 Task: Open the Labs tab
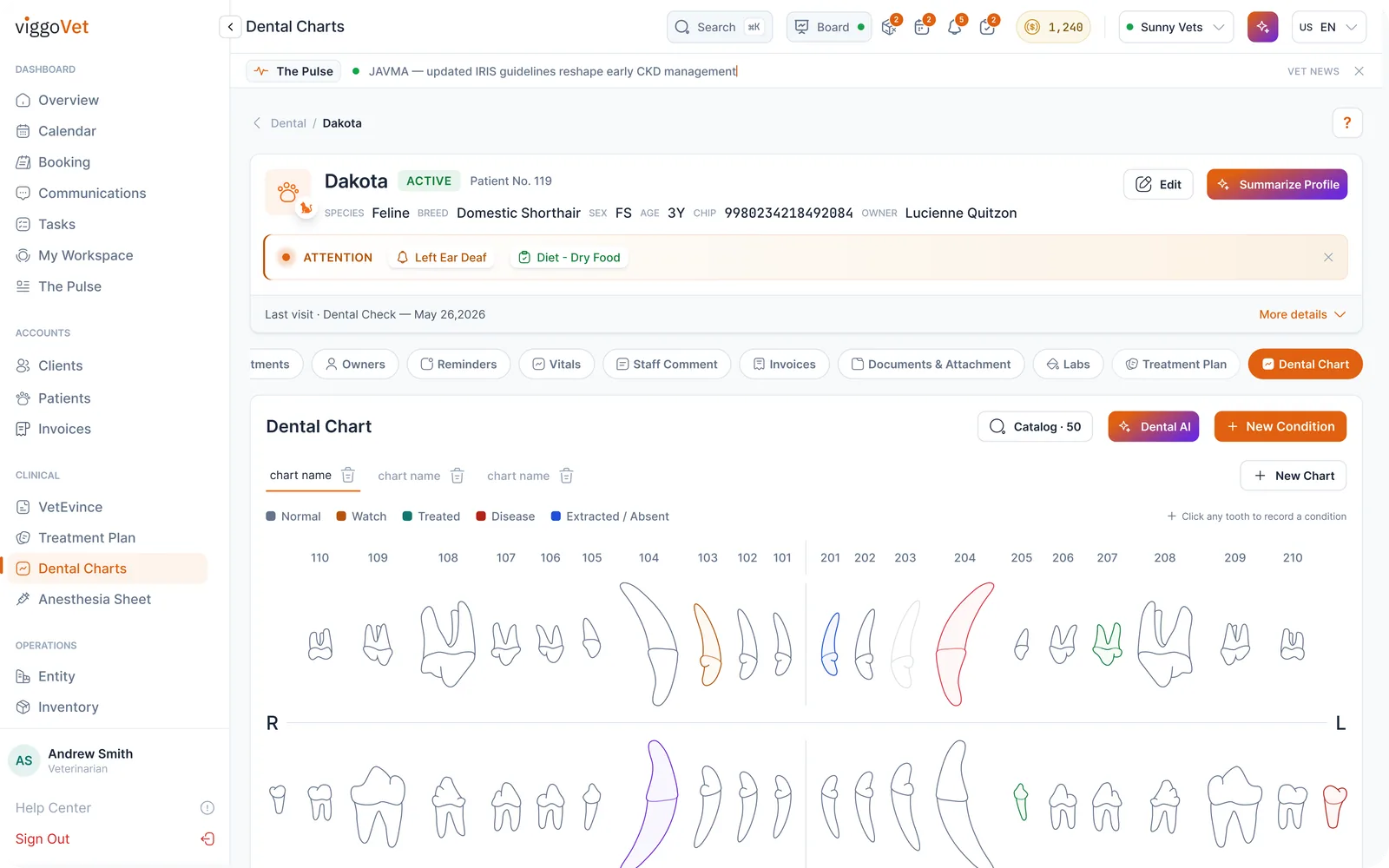coord(1068,365)
